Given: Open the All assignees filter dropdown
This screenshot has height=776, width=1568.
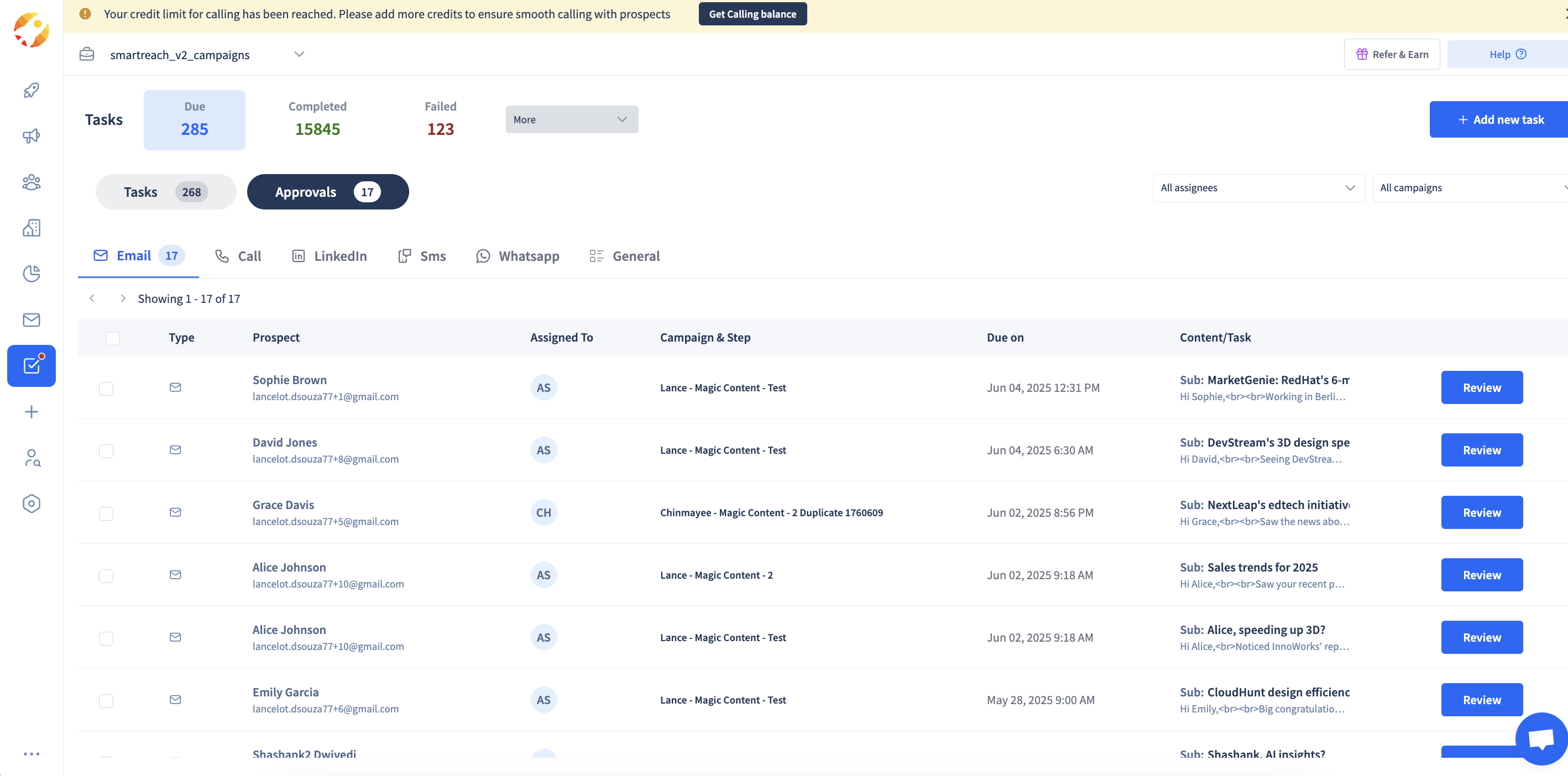Looking at the screenshot, I should (x=1258, y=187).
